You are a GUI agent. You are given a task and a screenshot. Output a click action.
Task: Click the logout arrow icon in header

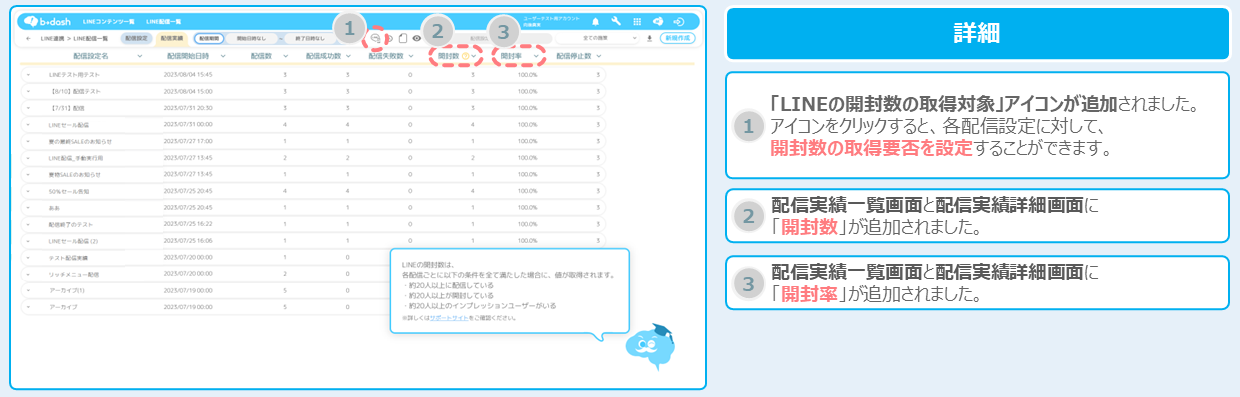click(x=680, y=21)
